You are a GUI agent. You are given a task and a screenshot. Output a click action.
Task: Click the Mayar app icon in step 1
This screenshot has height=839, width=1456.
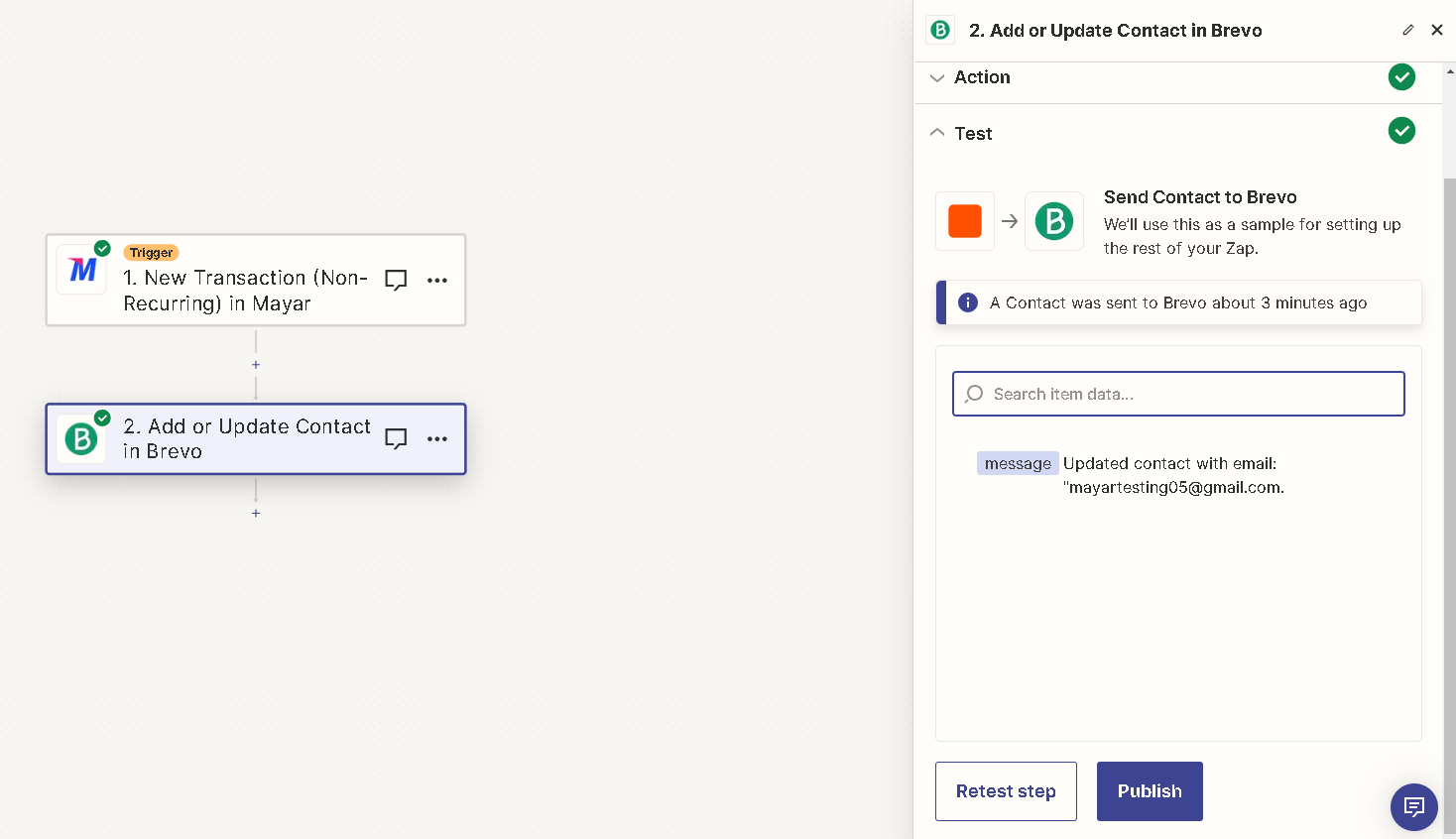click(x=81, y=270)
